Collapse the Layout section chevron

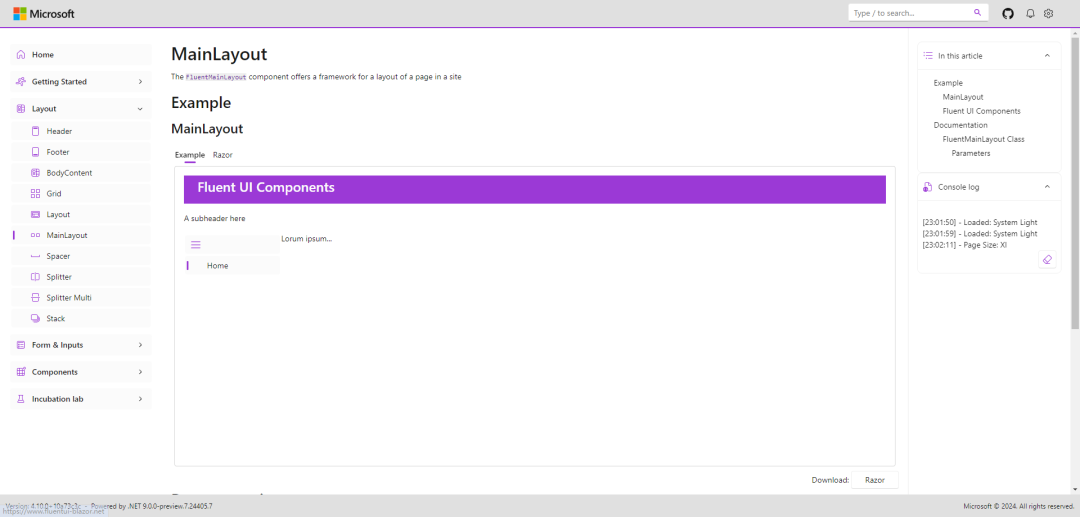click(140, 108)
